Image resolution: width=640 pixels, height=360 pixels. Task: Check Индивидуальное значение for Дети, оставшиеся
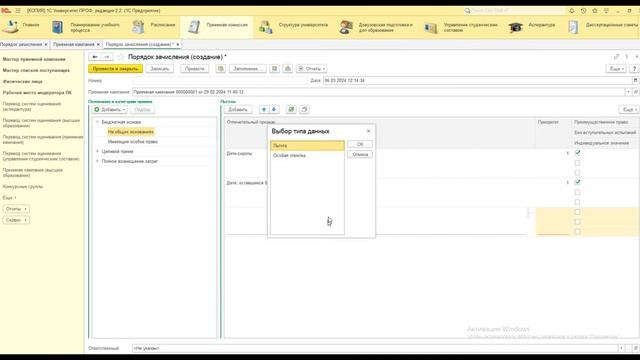(x=578, y=202)
